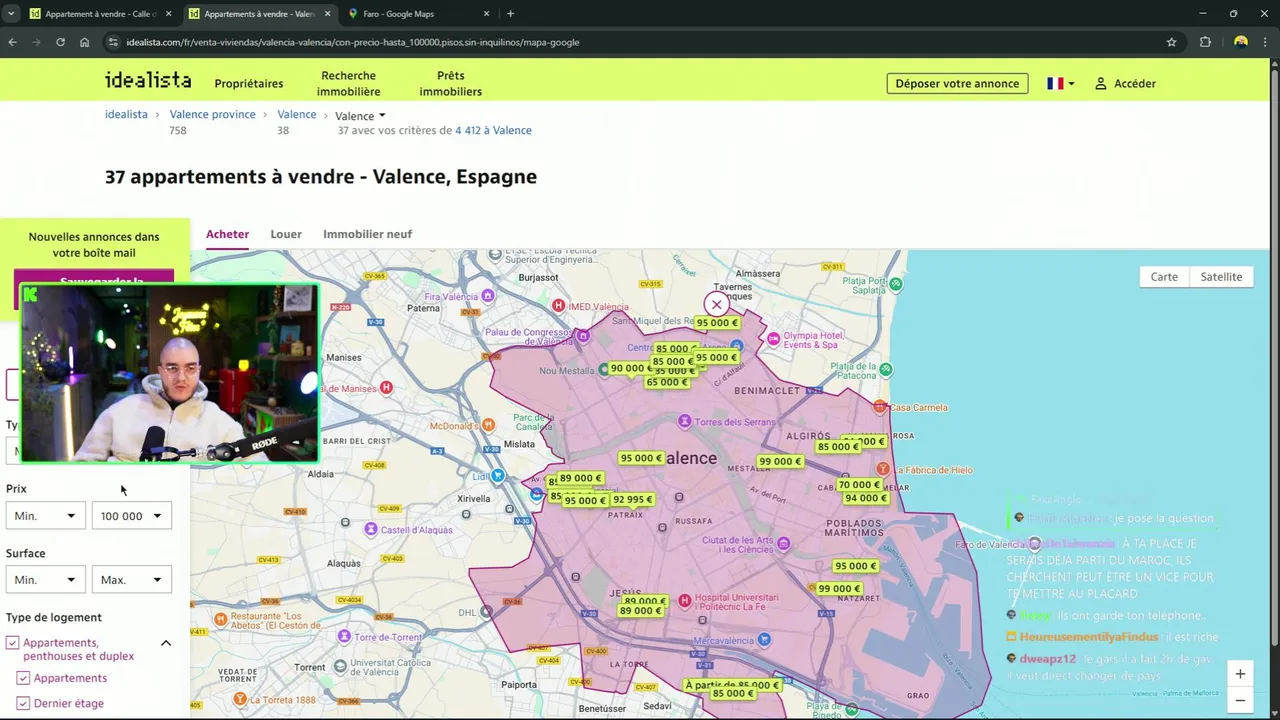
Task: Close the Faro - Google Maps tab
Action: (x=487, y=14)
